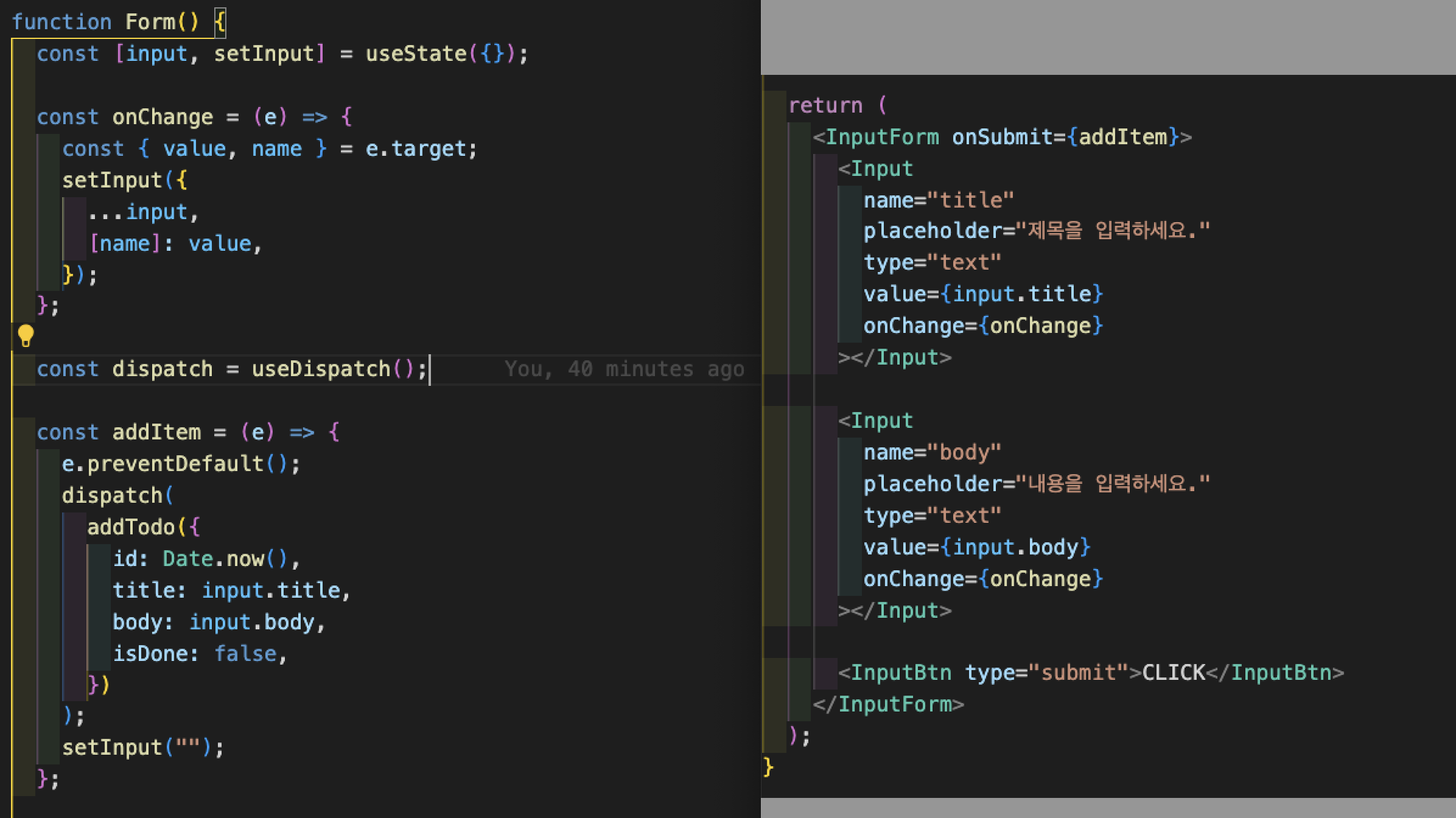The width and height of the screenshot is (1456, 818).
Task: Click the useState hook call
Action: tap(416, 54)
